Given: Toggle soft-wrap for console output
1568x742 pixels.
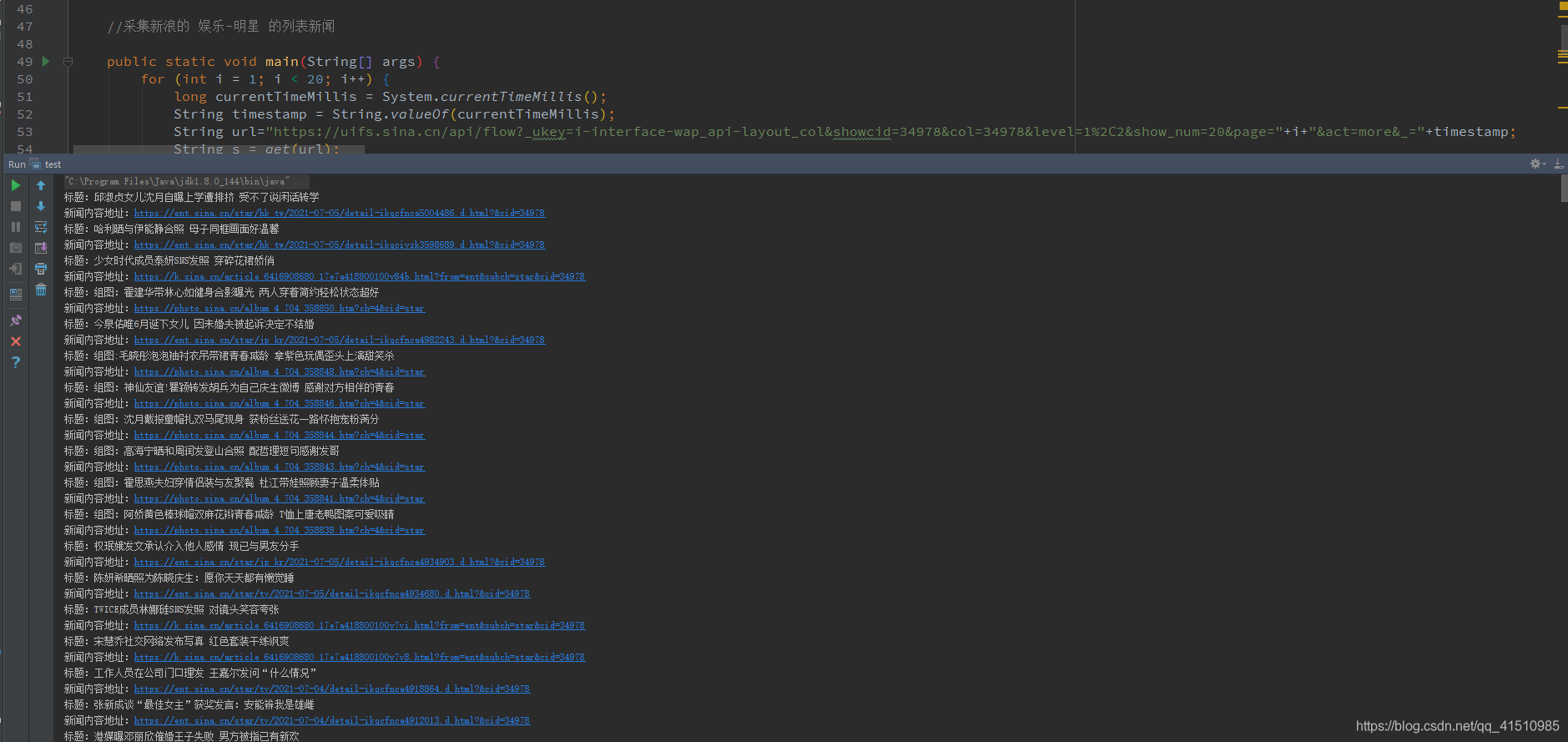Looking at the screenshot, I should pyautogui.click(x=41, y=227).
